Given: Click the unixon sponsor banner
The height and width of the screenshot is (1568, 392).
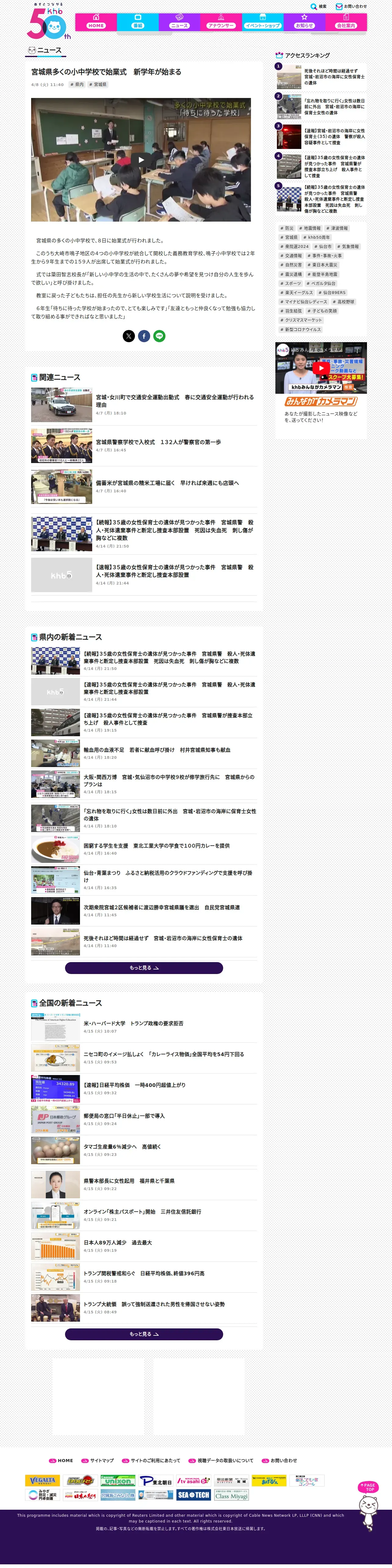Looking at the screenshot, I should pyautogui.click(x=118, y=1480).
